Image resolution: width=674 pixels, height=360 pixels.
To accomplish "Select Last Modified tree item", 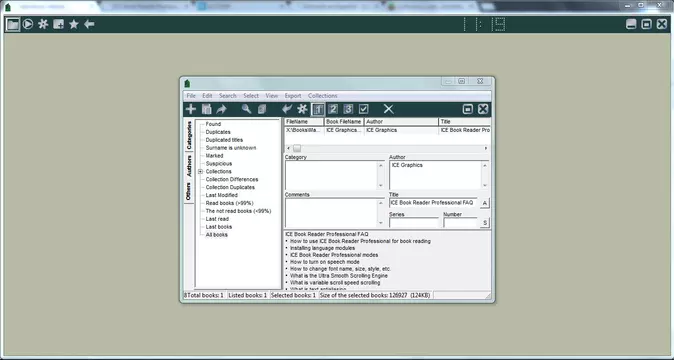I will point(221,195).
